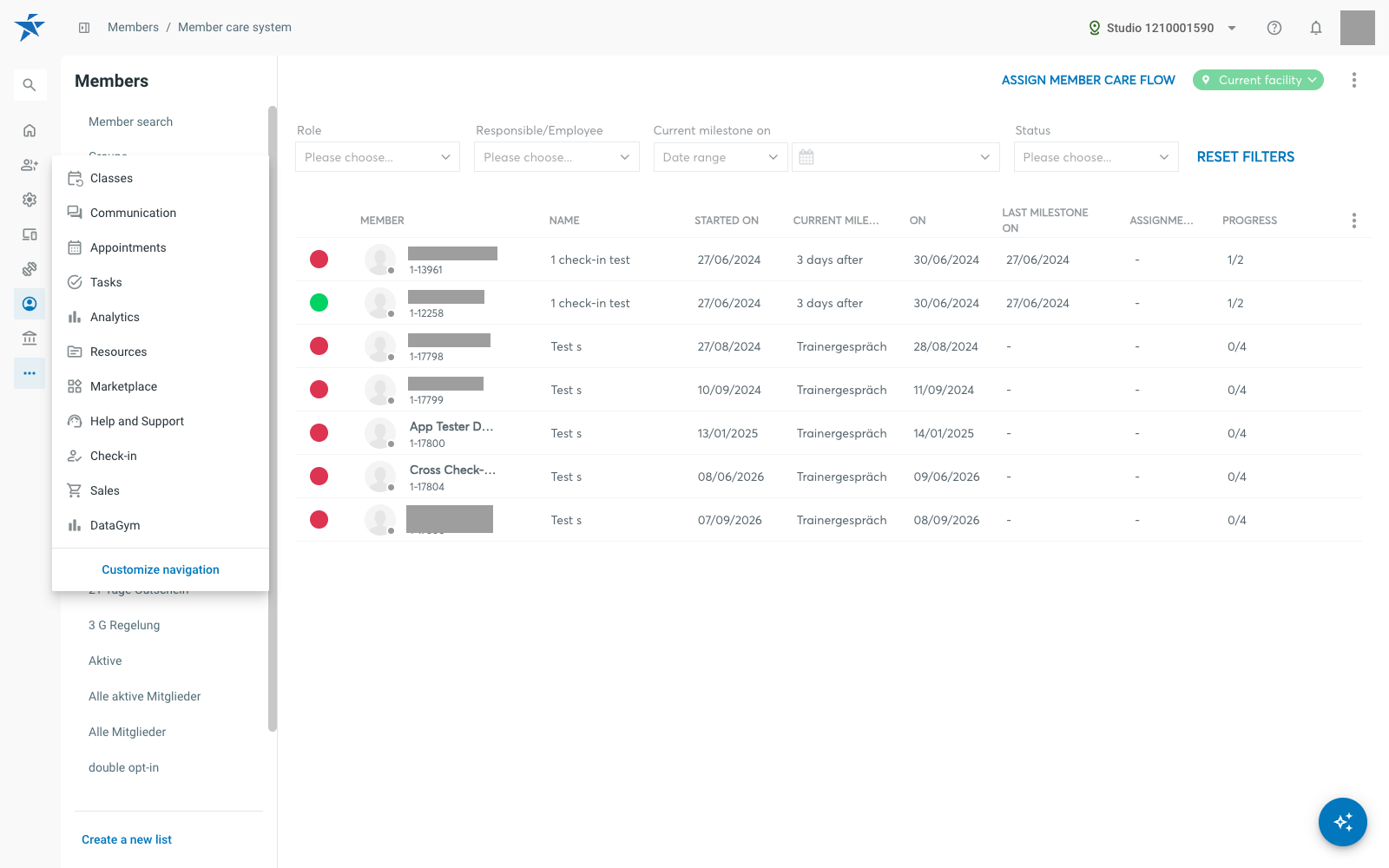The image size is (1389, 868).
Task: Open Classes from the navigation menu
Action: [x=161, y=178]
